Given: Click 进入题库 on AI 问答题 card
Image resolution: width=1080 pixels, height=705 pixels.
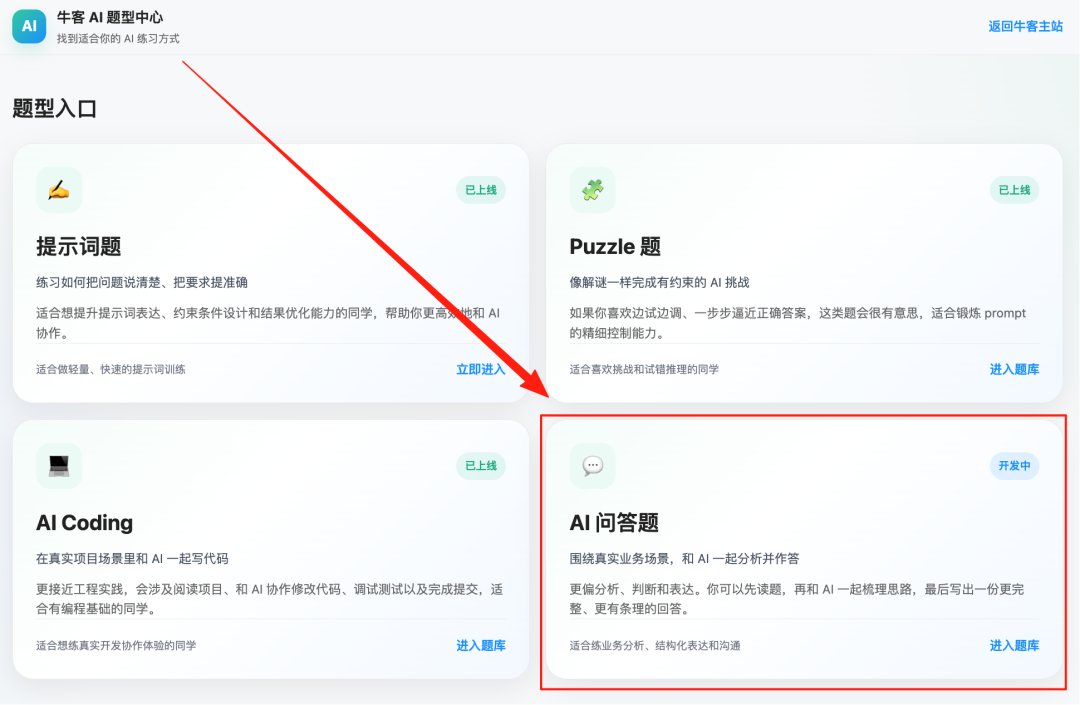Looking at the screenshot, I should 1014,645.
